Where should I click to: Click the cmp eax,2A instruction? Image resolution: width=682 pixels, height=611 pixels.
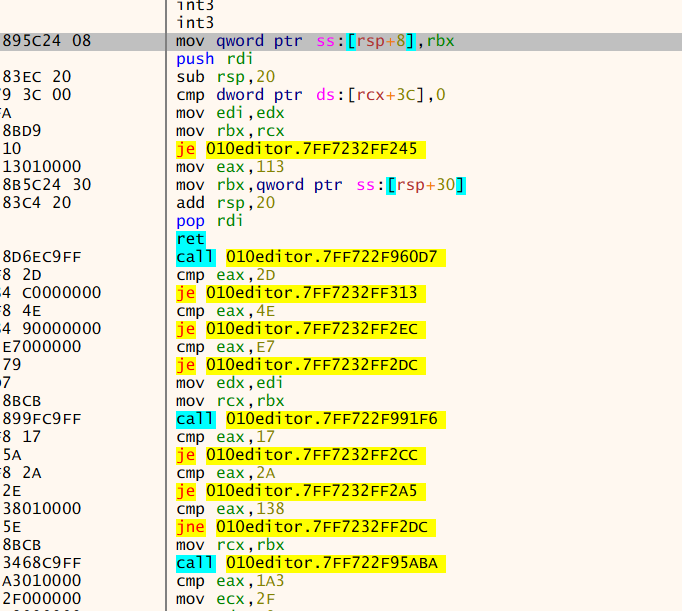tap(225, 473)
